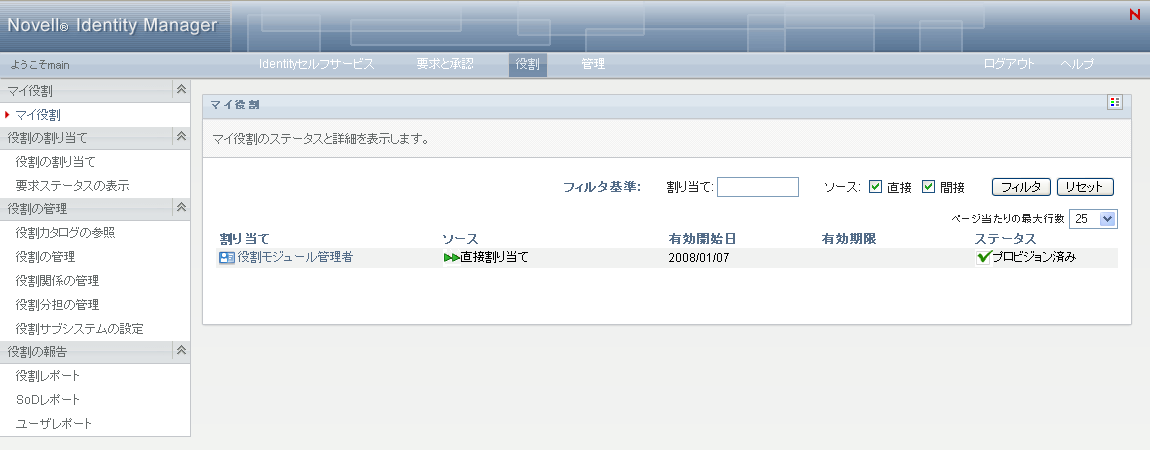Open the マイ役割 panel options icon

coord(1115,103)
